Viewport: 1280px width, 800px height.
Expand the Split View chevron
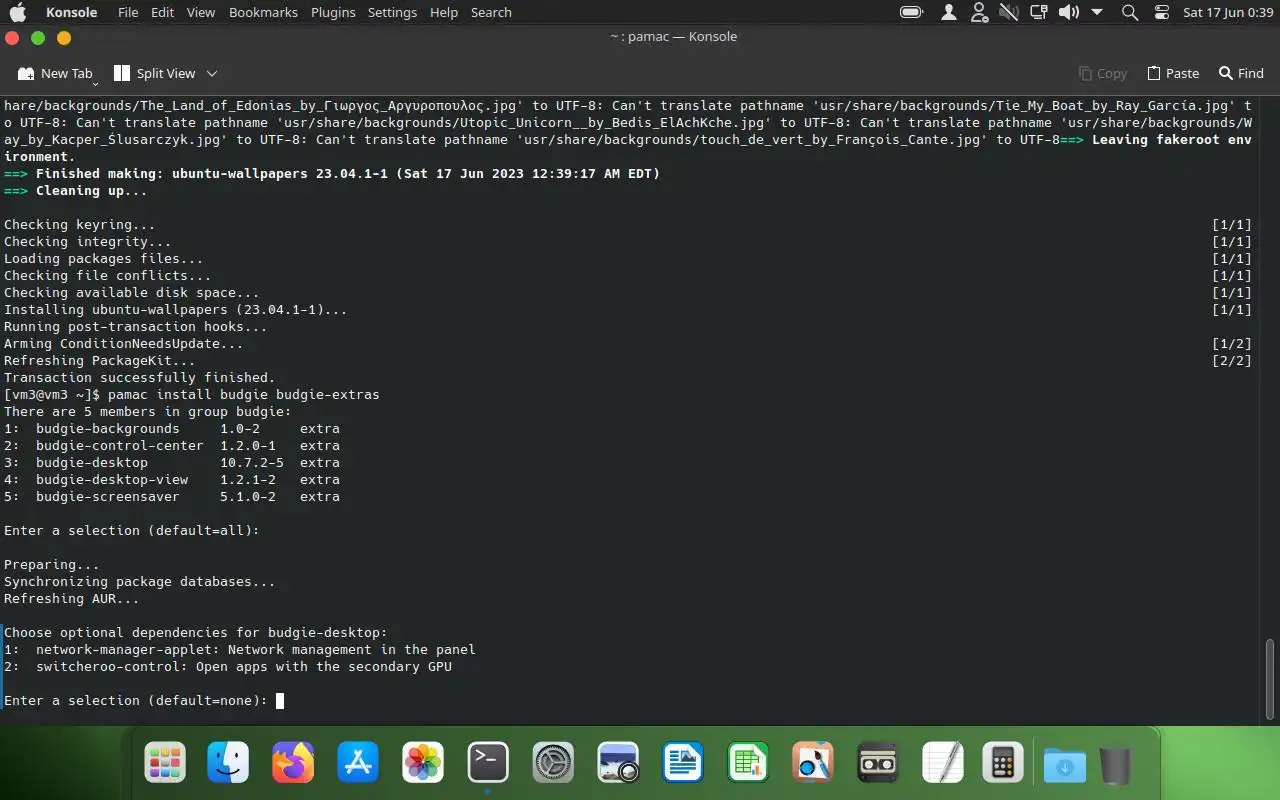click(212, 73)
